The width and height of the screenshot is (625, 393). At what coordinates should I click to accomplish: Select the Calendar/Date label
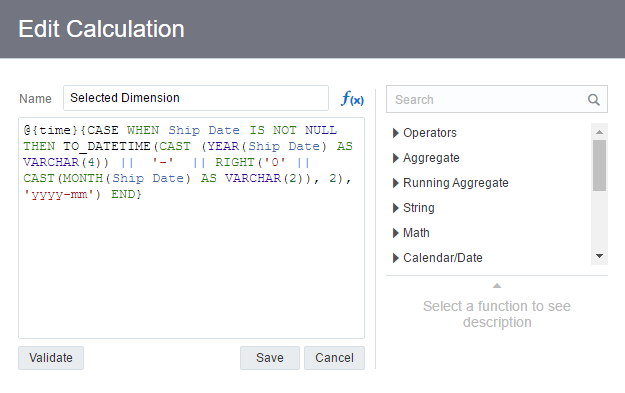443,258
